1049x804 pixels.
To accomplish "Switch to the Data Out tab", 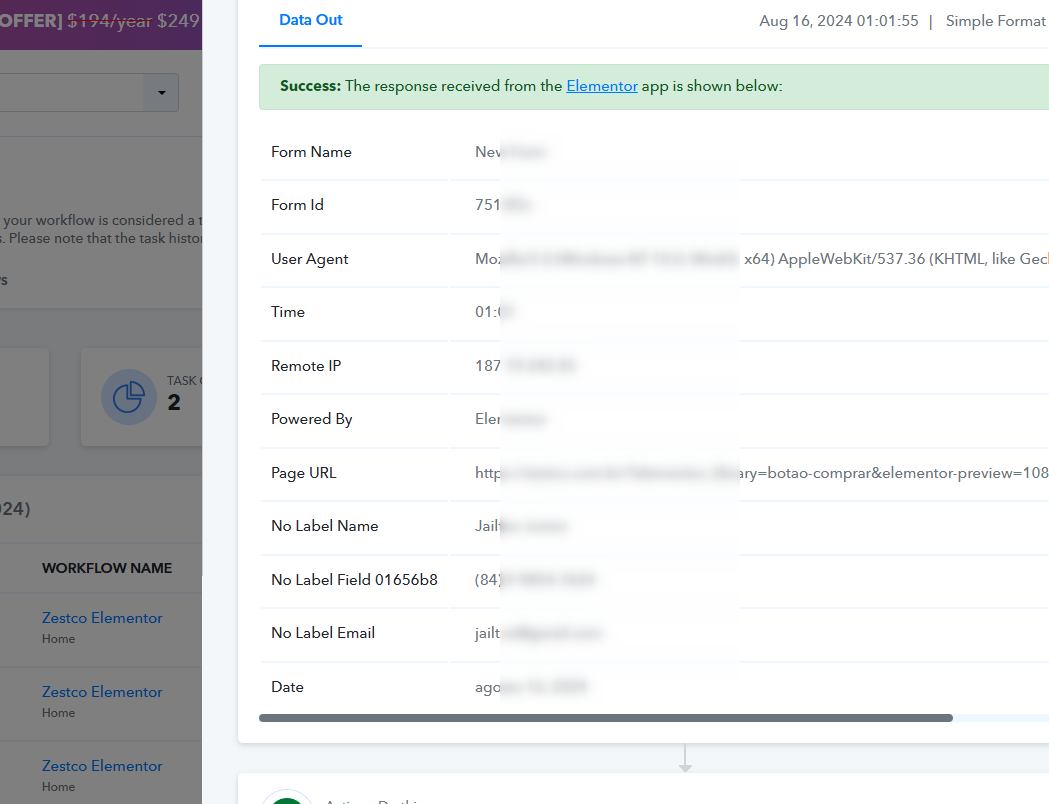I will 310,21.
